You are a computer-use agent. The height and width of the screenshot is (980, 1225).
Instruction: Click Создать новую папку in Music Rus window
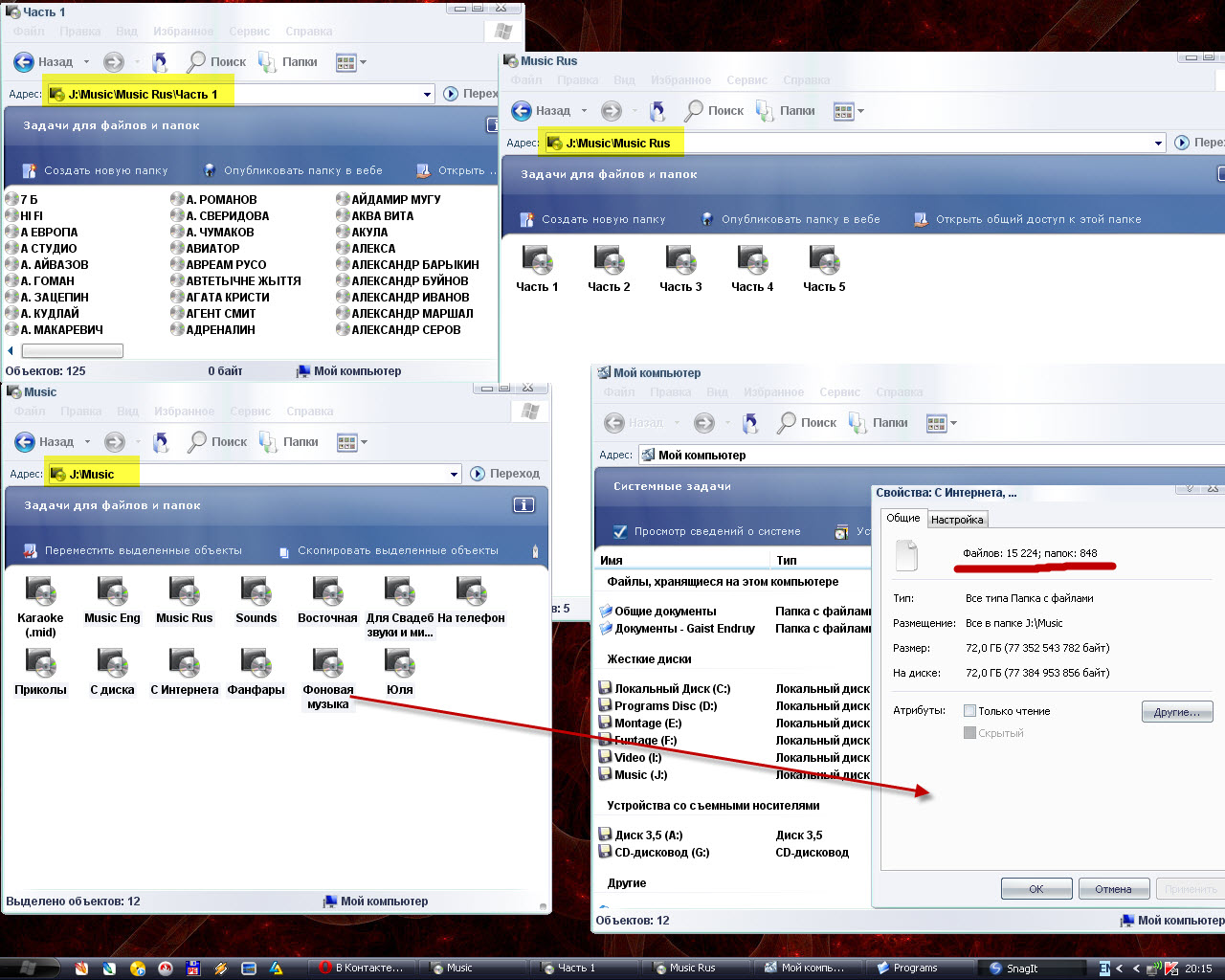pos(603,219)
